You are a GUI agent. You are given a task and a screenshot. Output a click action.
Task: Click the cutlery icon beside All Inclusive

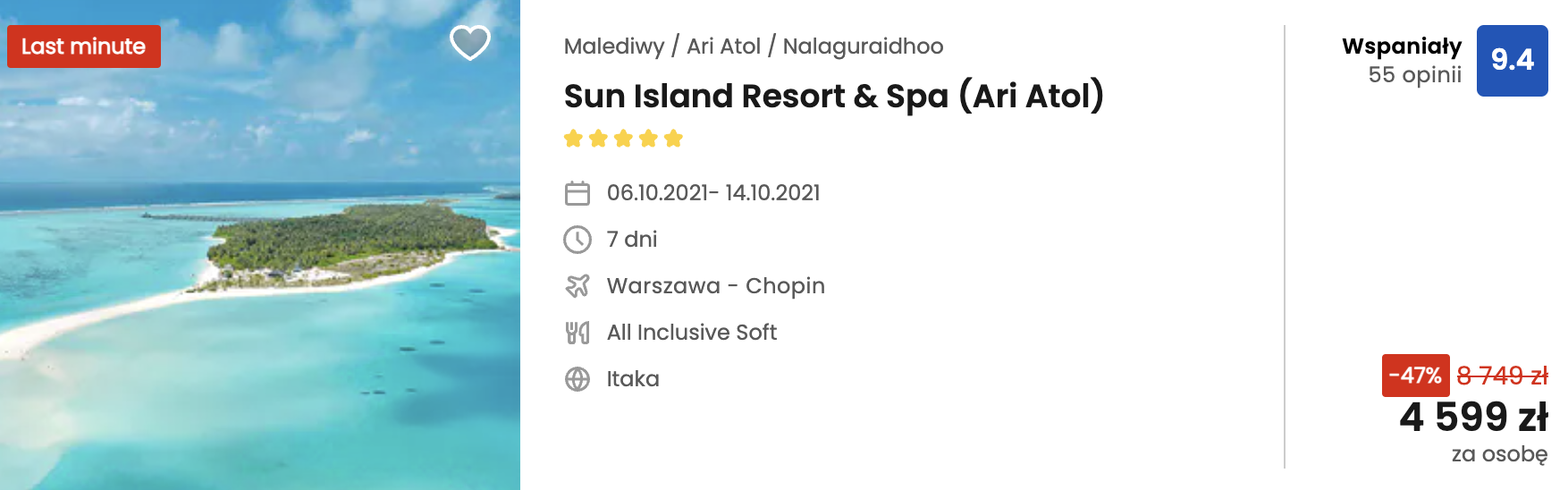pyautogui.click(x=577, y=333)
